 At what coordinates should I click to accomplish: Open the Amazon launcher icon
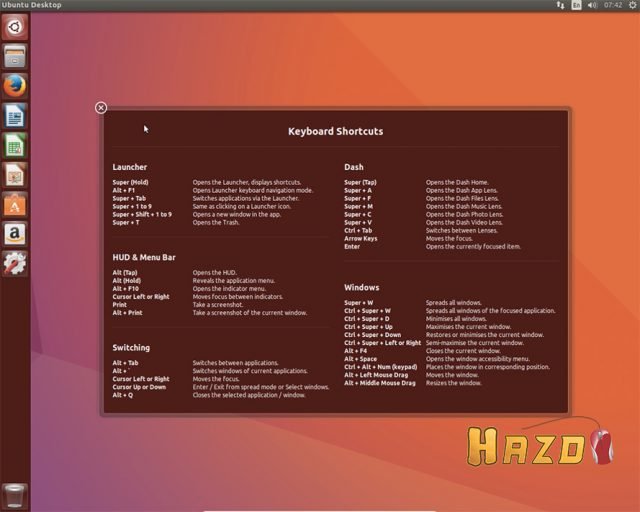coord(14,234)
